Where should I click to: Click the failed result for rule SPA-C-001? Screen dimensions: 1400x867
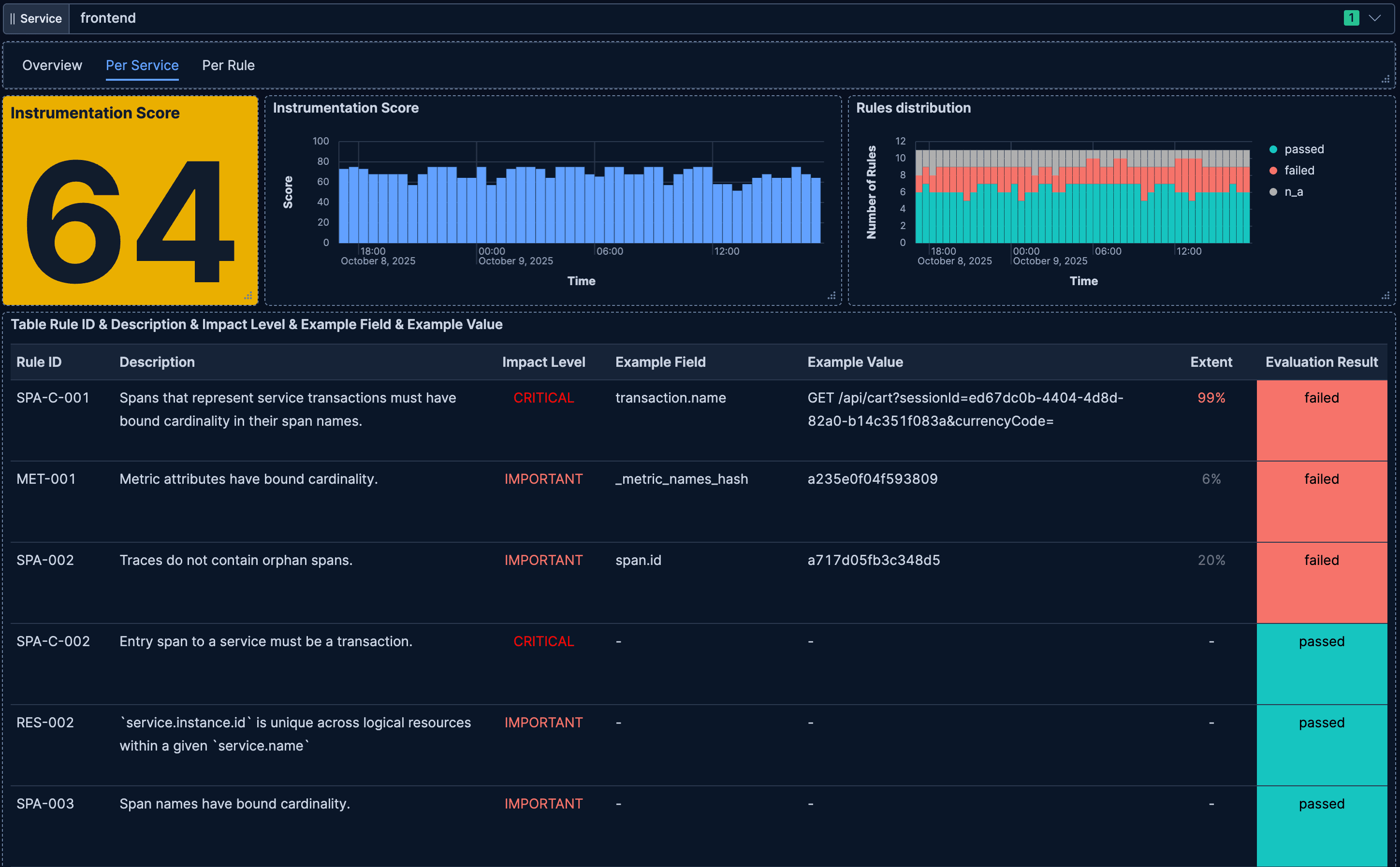coord(1321,397)
